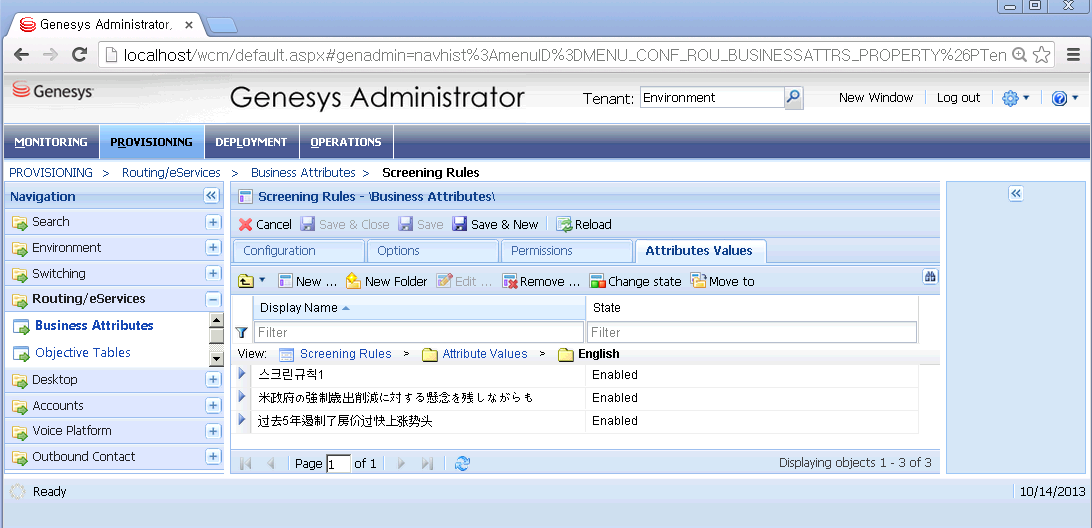Expand the right side panel
This screenshot has width=1092, height=528.
[1016, 194]
